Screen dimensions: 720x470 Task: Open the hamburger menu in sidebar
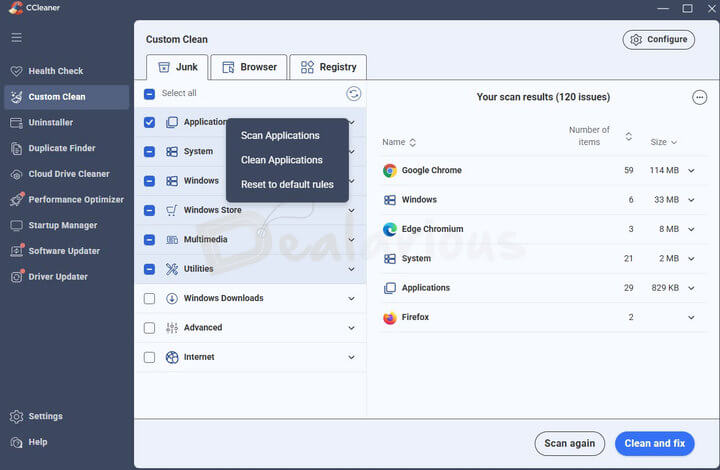click(17, 38)
